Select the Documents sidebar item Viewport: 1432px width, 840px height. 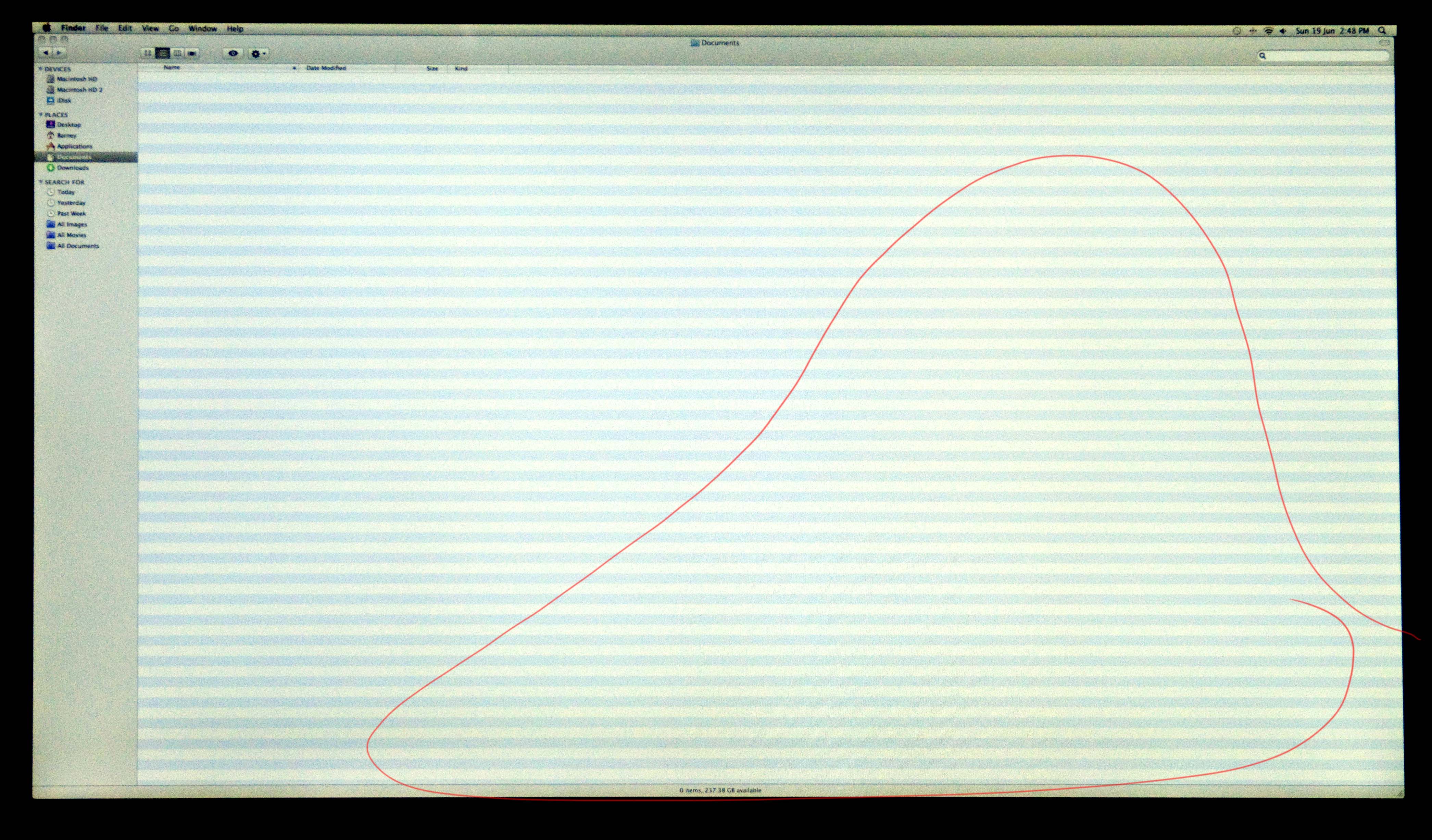click(x=85, y=157)
